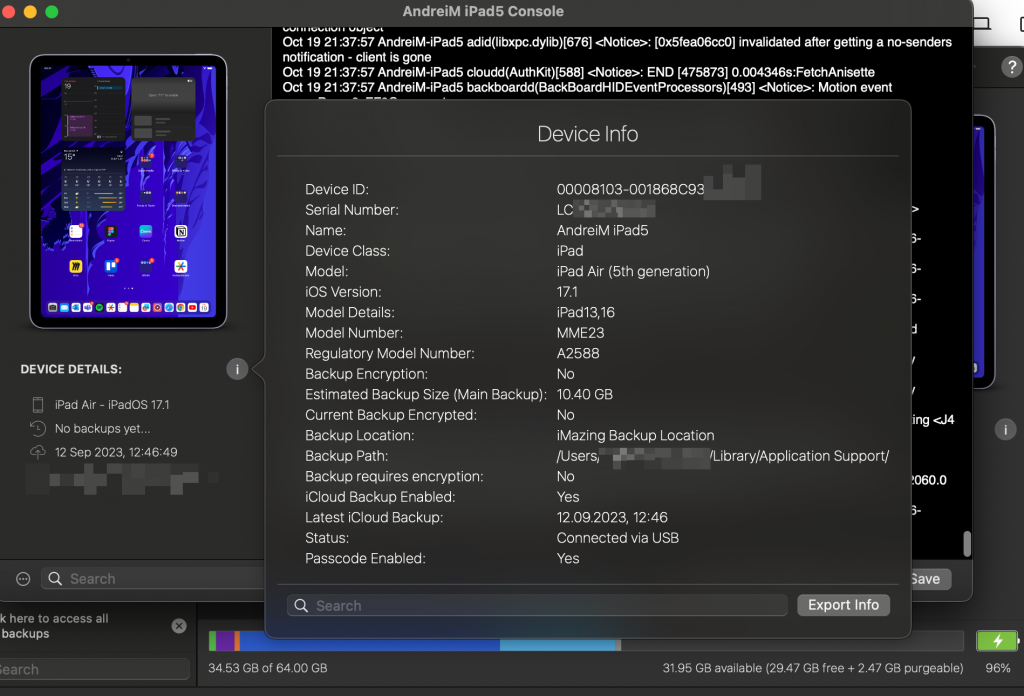Click the Model Number value MME23
The width and height of the screenshot is (1024, 696).
click(x=580, y=333)
